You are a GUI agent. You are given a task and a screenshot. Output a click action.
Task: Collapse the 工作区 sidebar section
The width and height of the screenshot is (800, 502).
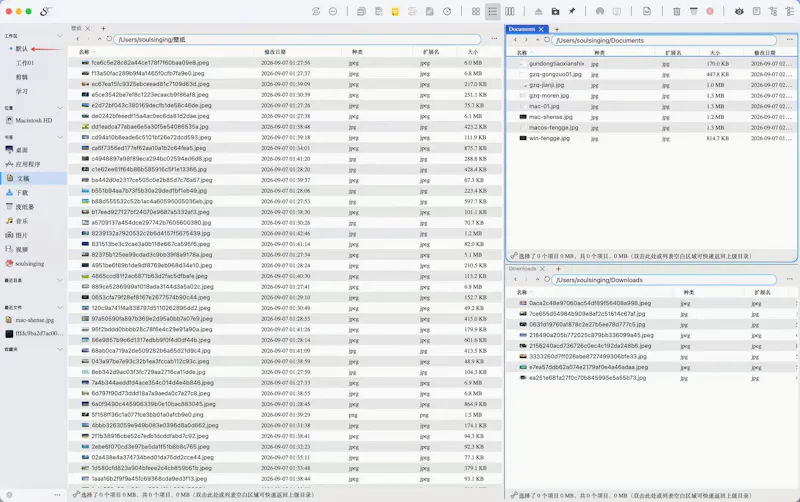coord(60,36)
